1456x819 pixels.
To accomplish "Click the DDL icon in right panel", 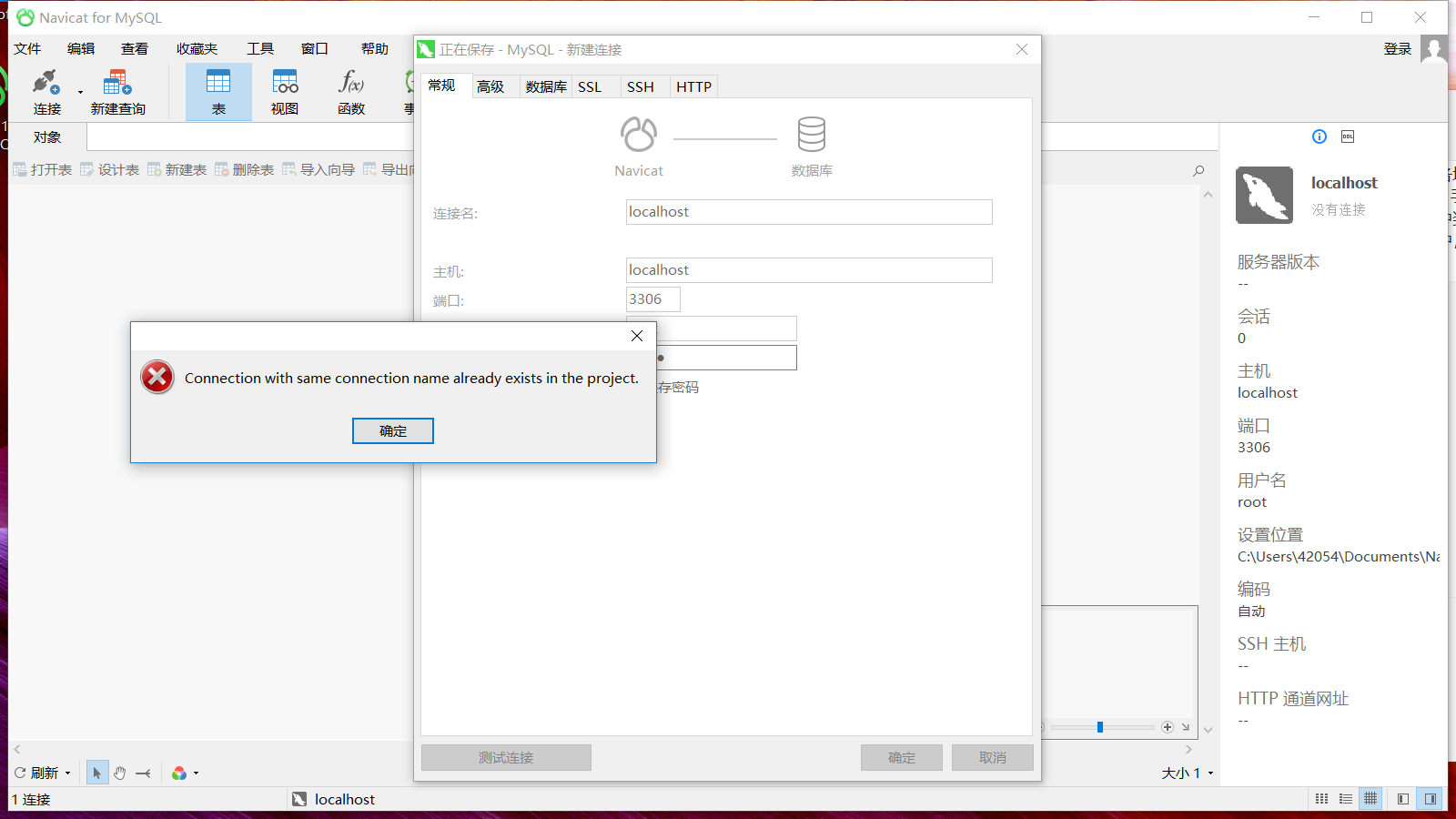I will 1348,136.
